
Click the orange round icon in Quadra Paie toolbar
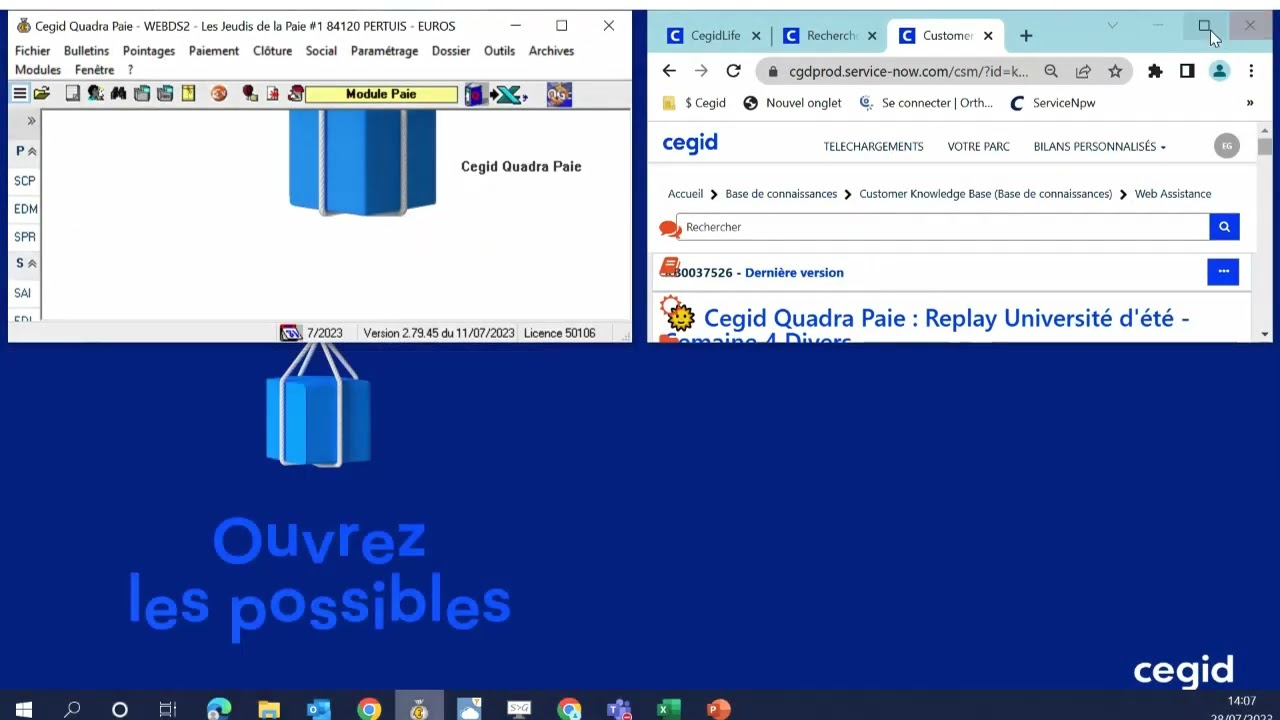[219, 94]
